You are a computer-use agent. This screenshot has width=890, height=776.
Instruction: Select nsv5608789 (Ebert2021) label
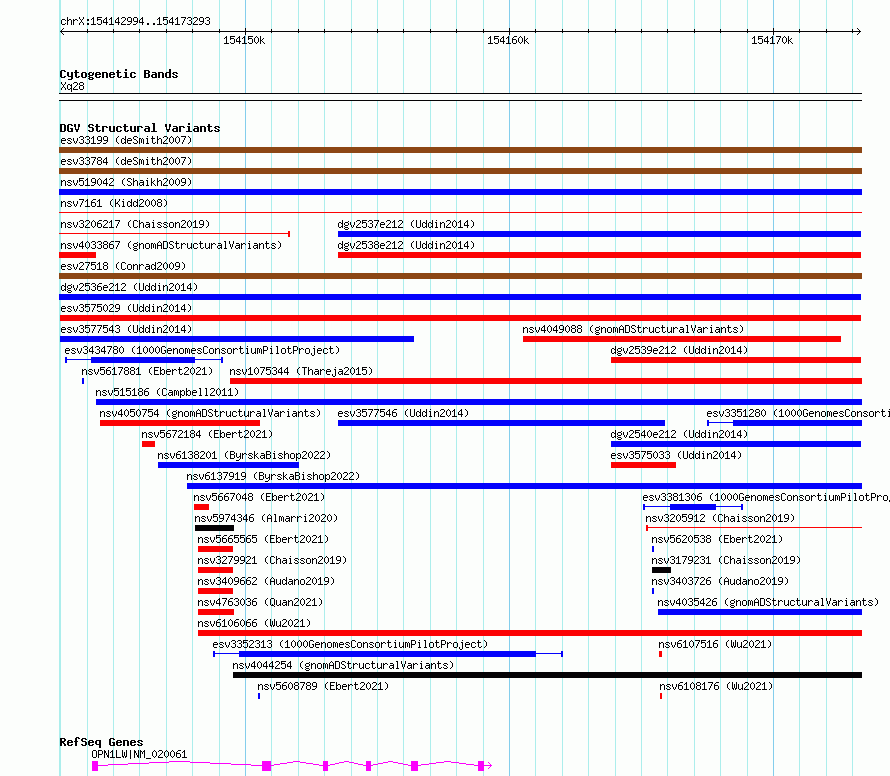pos(323,686)
